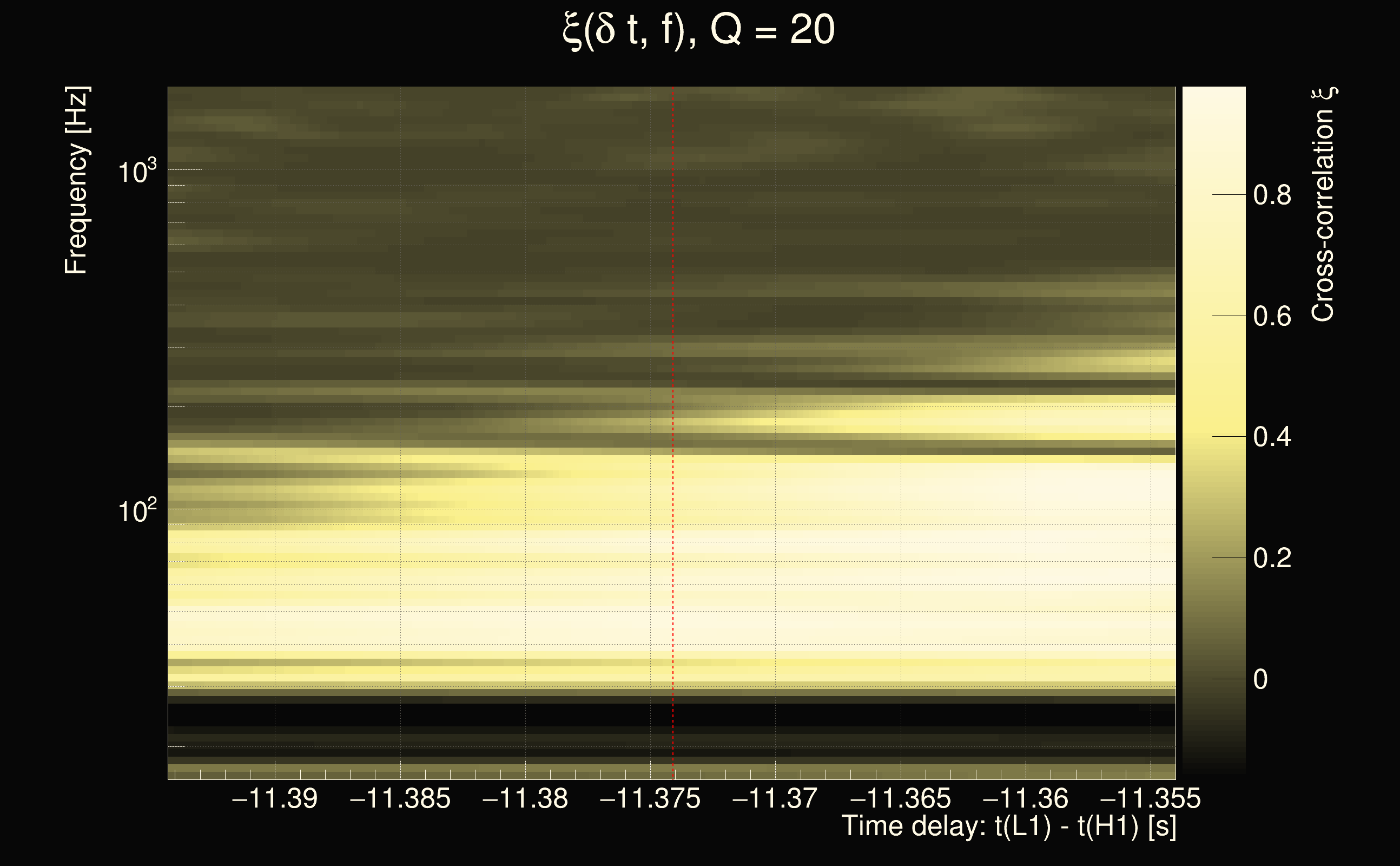Click the plot title ξ(δ t, f), Q = 20
Image resolution: width=1400 pixels, height=866 pixels.
click(699, 30)
